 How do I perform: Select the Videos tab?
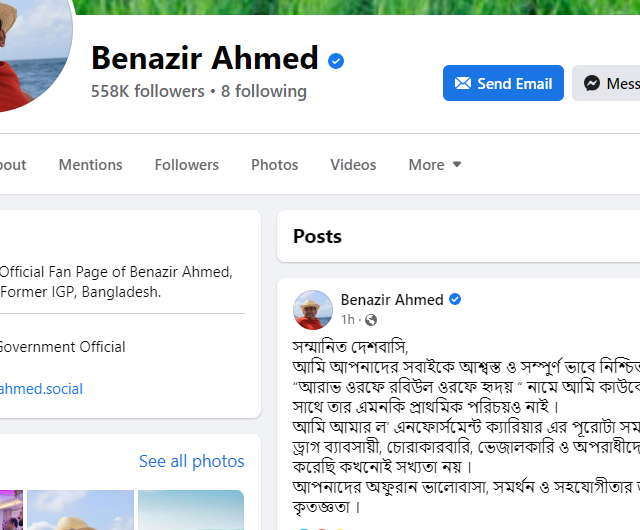[x=353, y=165]
